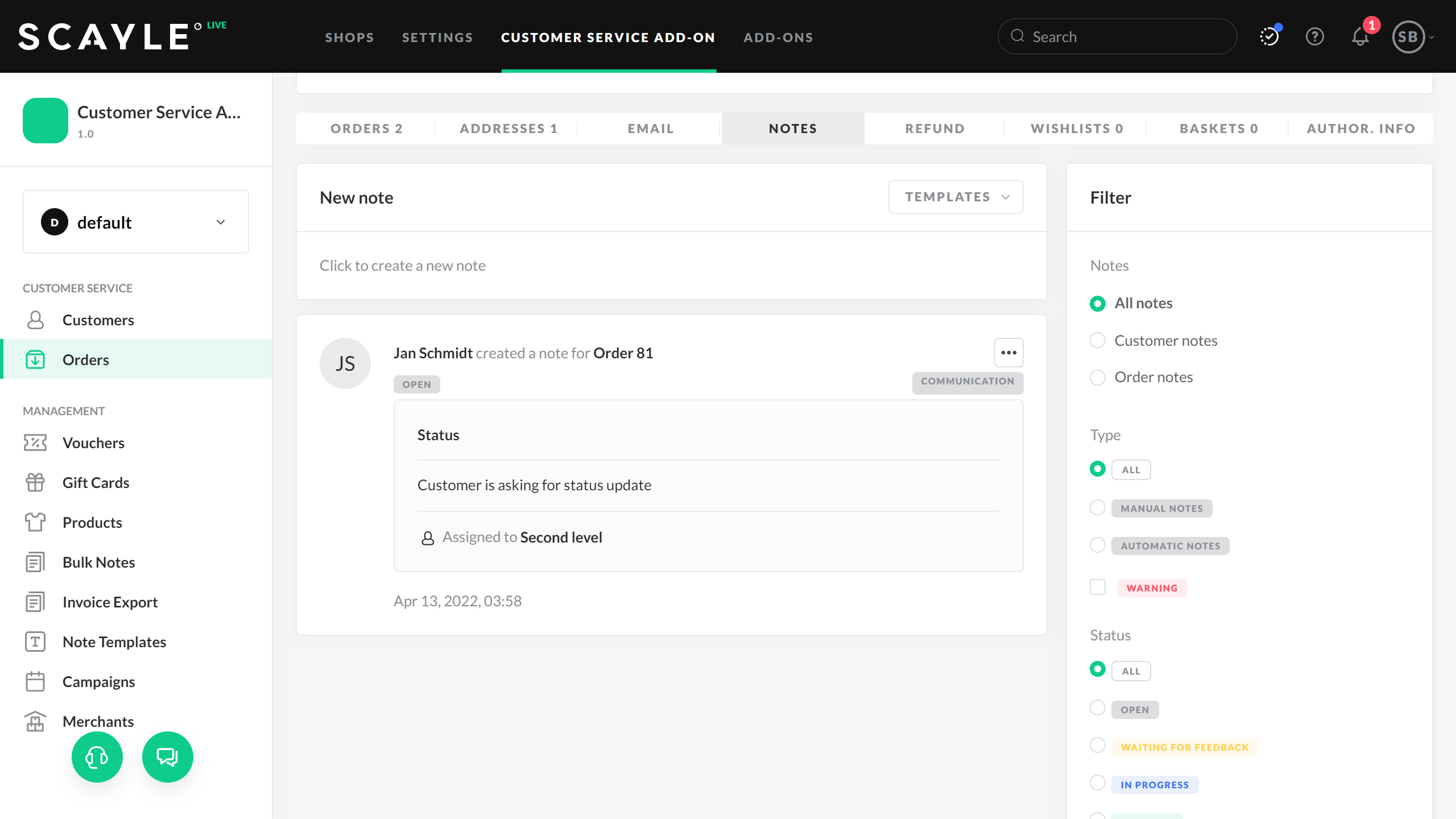
Task: Open the note's three-dot options menu
Action: coord(1008,353)
